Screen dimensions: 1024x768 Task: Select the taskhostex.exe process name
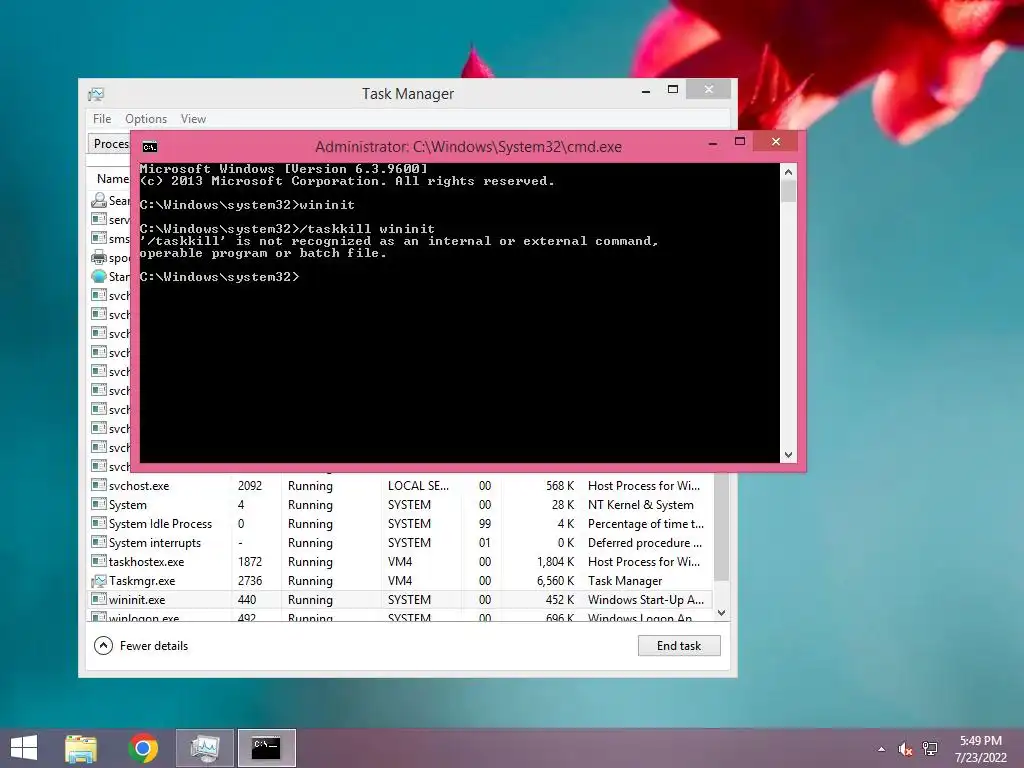click(146, 562)
